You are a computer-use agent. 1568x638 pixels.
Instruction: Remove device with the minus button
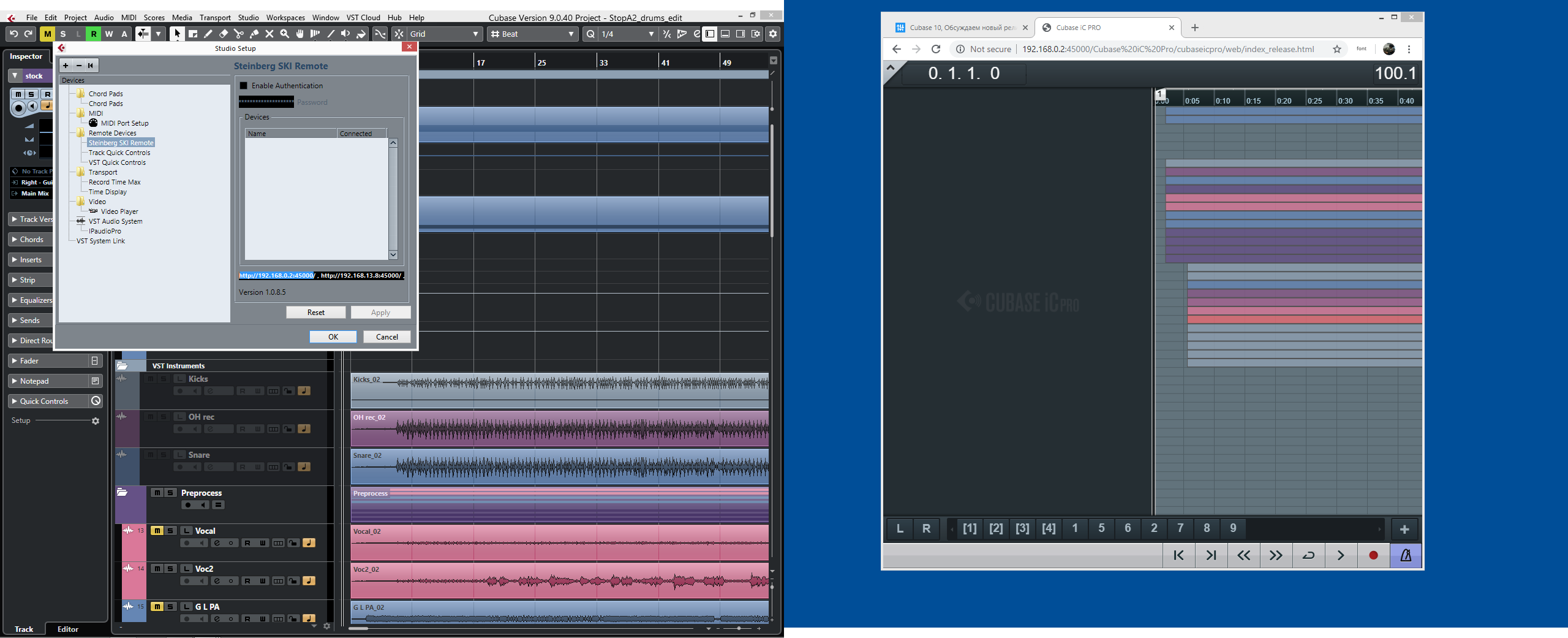pyautogui.click(x=78, y=66)
